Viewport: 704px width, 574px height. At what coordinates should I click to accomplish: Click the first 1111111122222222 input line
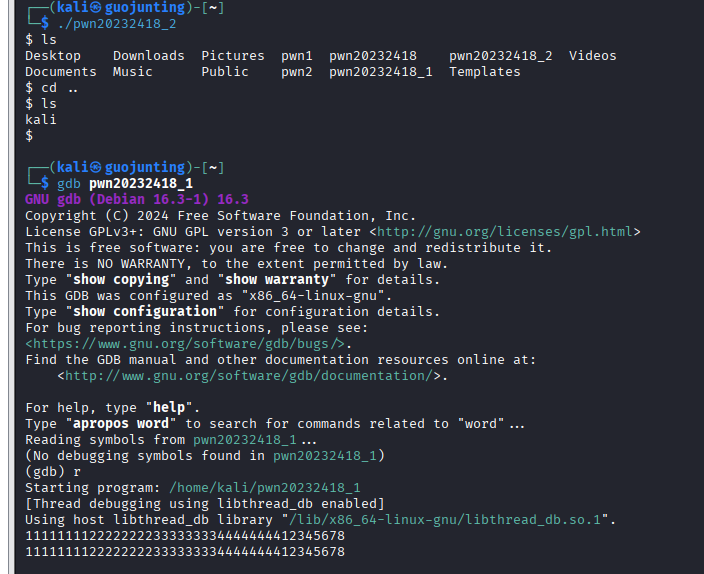pyautogui.click(x=185, y=536)
